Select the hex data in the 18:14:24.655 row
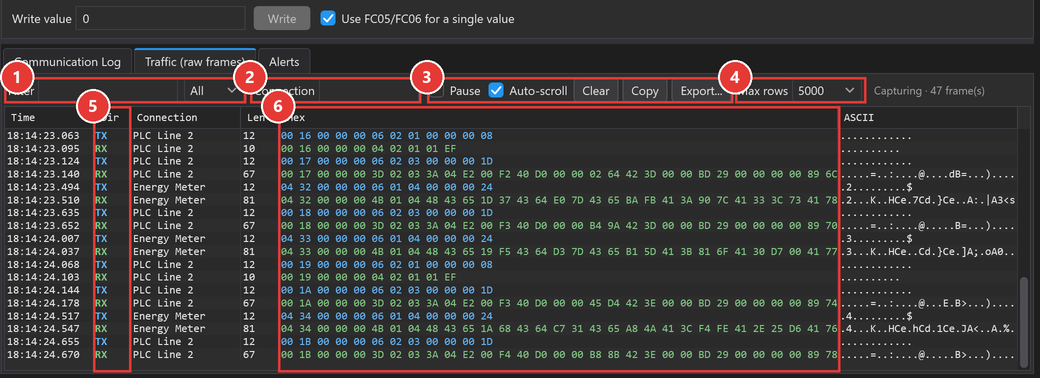 coord(387,342)
